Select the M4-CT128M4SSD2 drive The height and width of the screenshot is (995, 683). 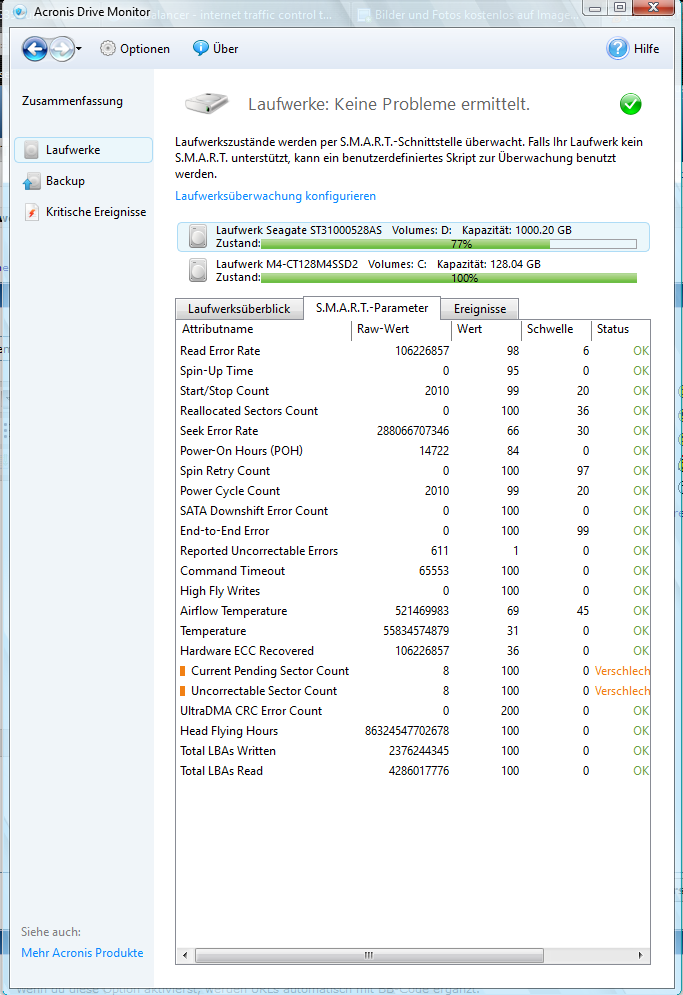click(413, 270)
